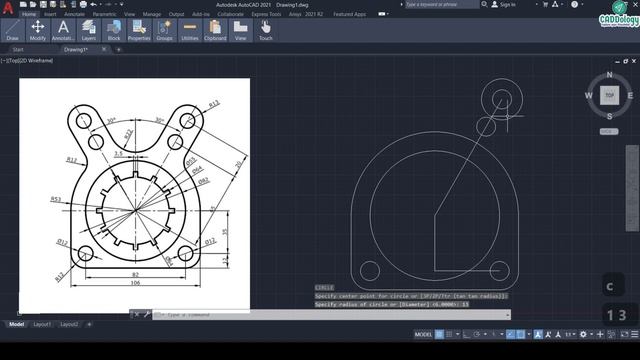
Task: Click the Redo arrow icon
Action: click(109, 4)
